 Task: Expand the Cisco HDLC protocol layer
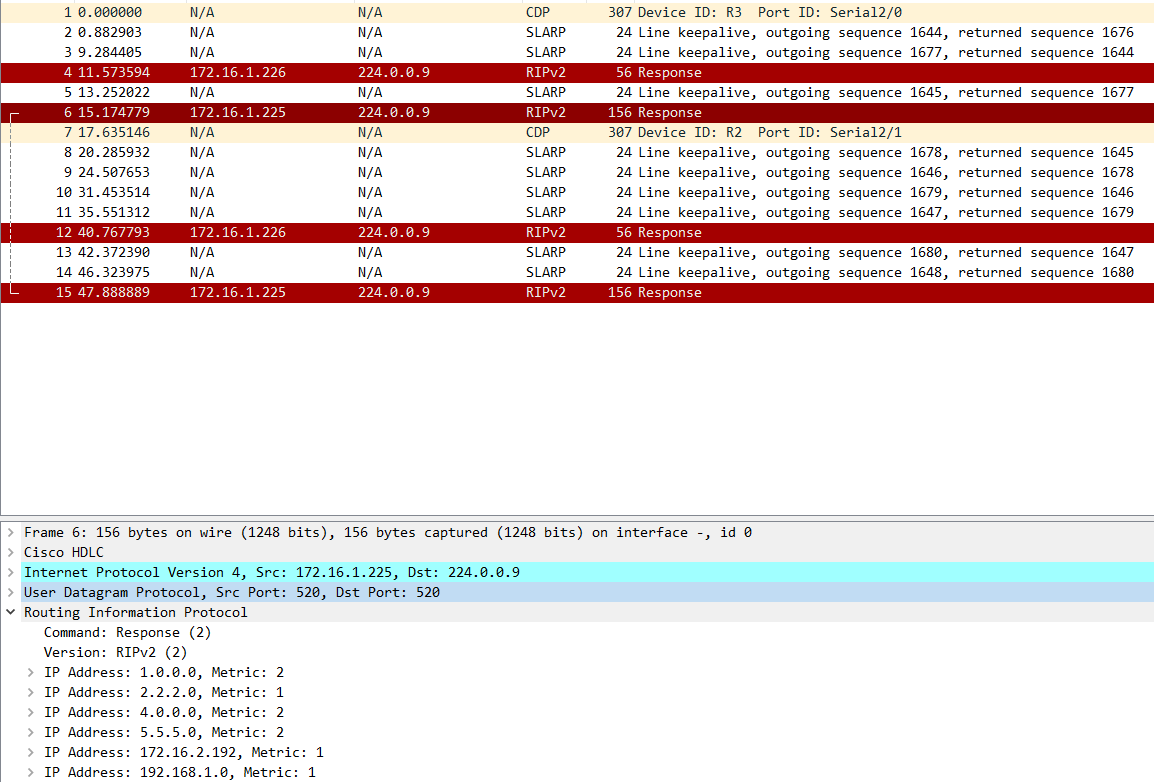[10, 552]
